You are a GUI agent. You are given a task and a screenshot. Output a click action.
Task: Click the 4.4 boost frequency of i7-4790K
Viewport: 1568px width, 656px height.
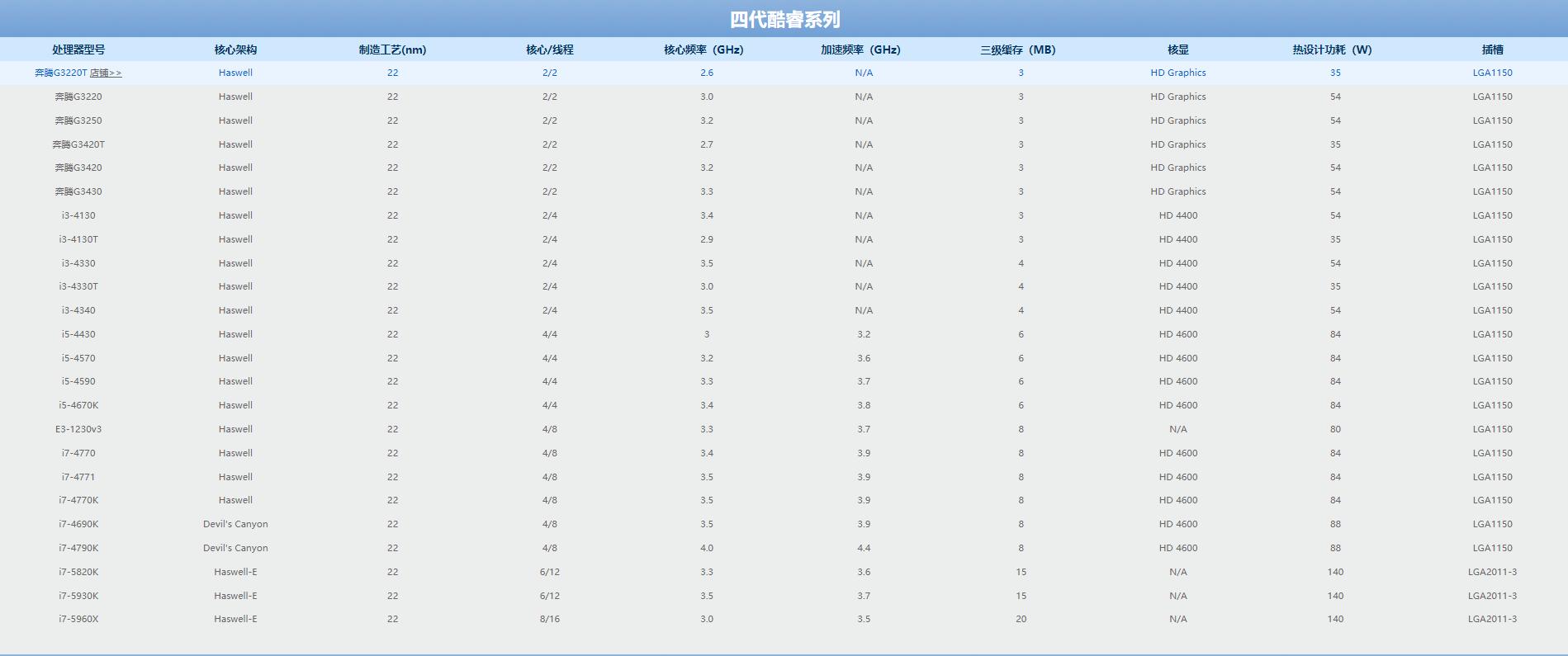click(x=864, y=548)
